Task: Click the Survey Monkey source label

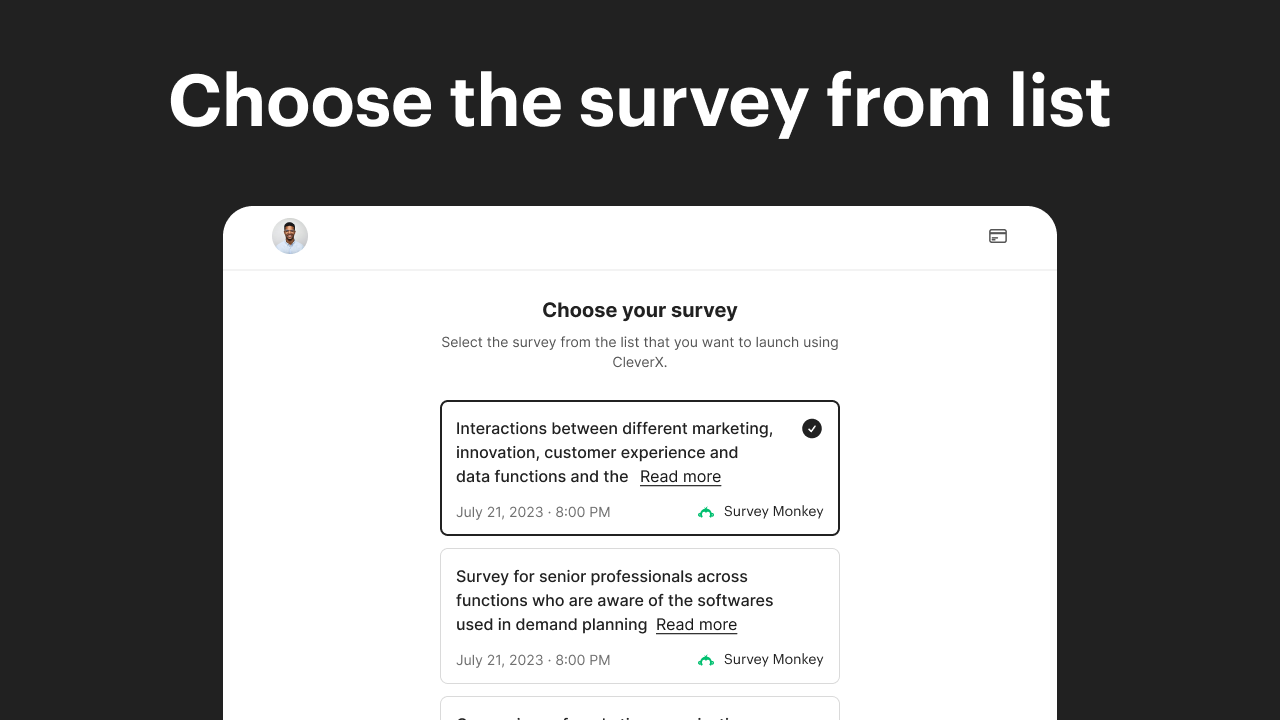Action: (773, 511)
